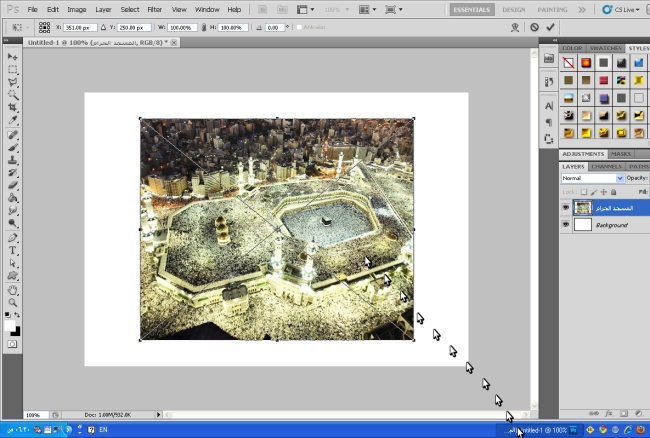Click the foreground color swatch
Image resolution: width=650 pixels, height=438 pixels.
(x=9, y=326)
